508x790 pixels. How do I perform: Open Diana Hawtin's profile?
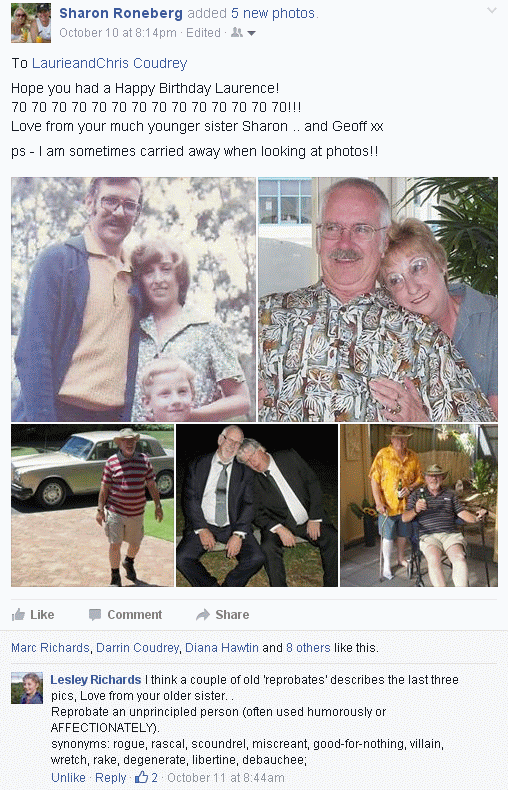(222, 647)
